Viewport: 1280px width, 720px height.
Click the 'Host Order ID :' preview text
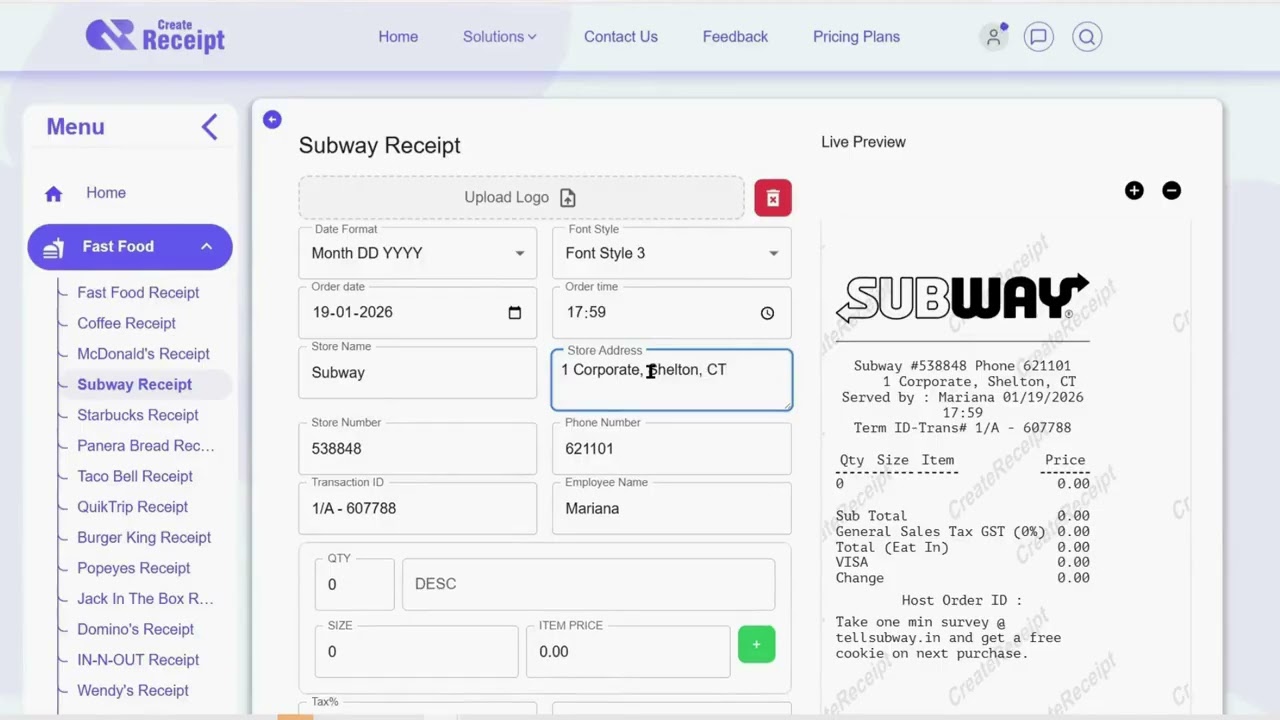962,601
